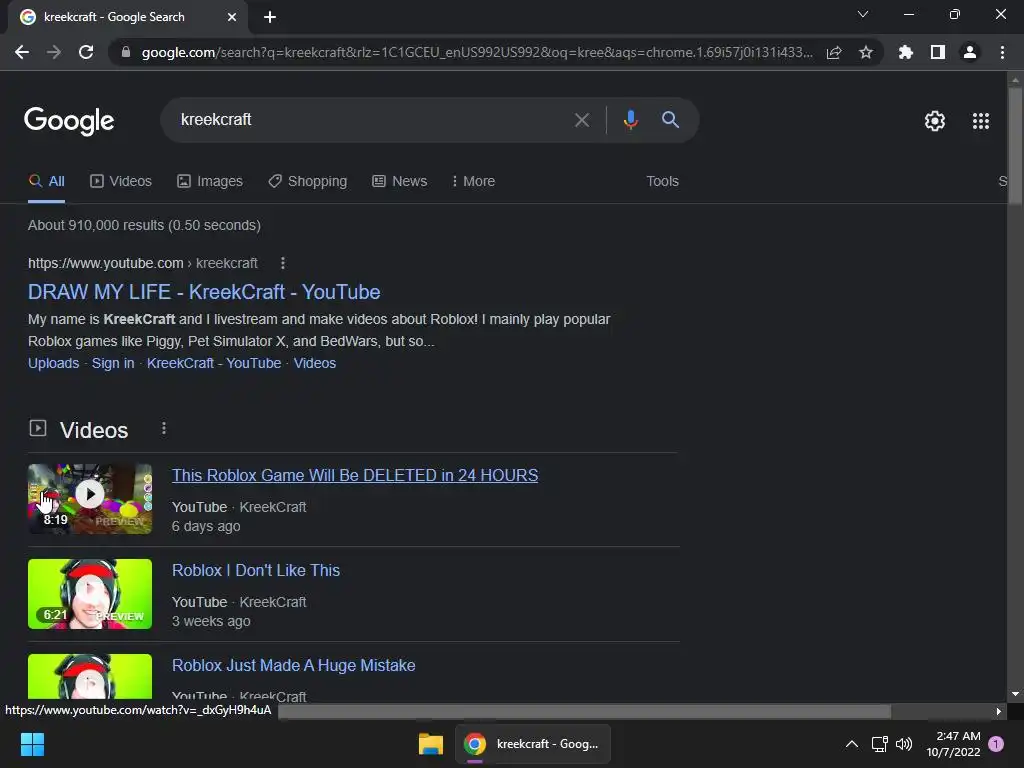Image resolution: width=1024 pixels, height=768 pixels.
Task: Open DRAW MY LIFE - KreekCraft result
Action: [x=204, y=292]
